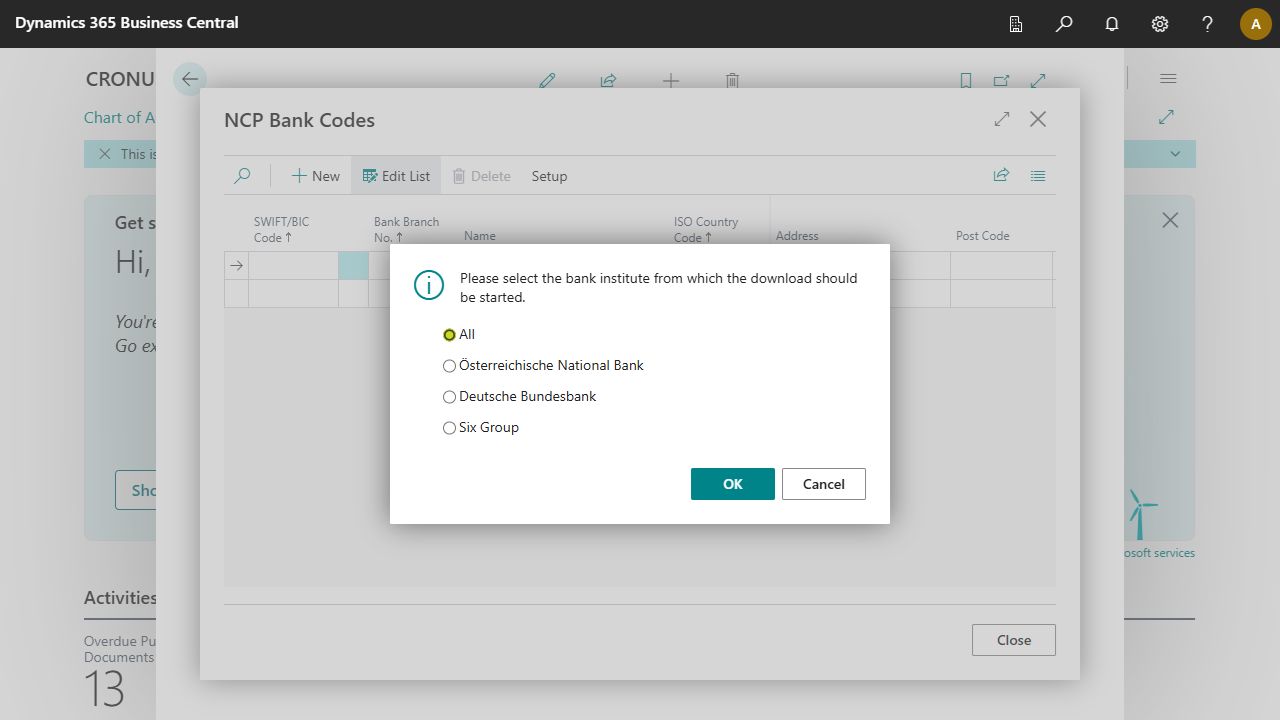Confirm the dialog with OK
1280x720 pixels.
click(733, 484)
